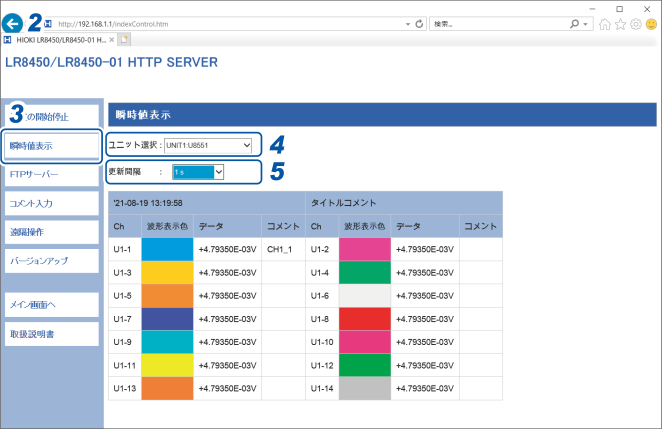
Task: Open バージョンアップ sidebar item
Action: tap(52, 261)
